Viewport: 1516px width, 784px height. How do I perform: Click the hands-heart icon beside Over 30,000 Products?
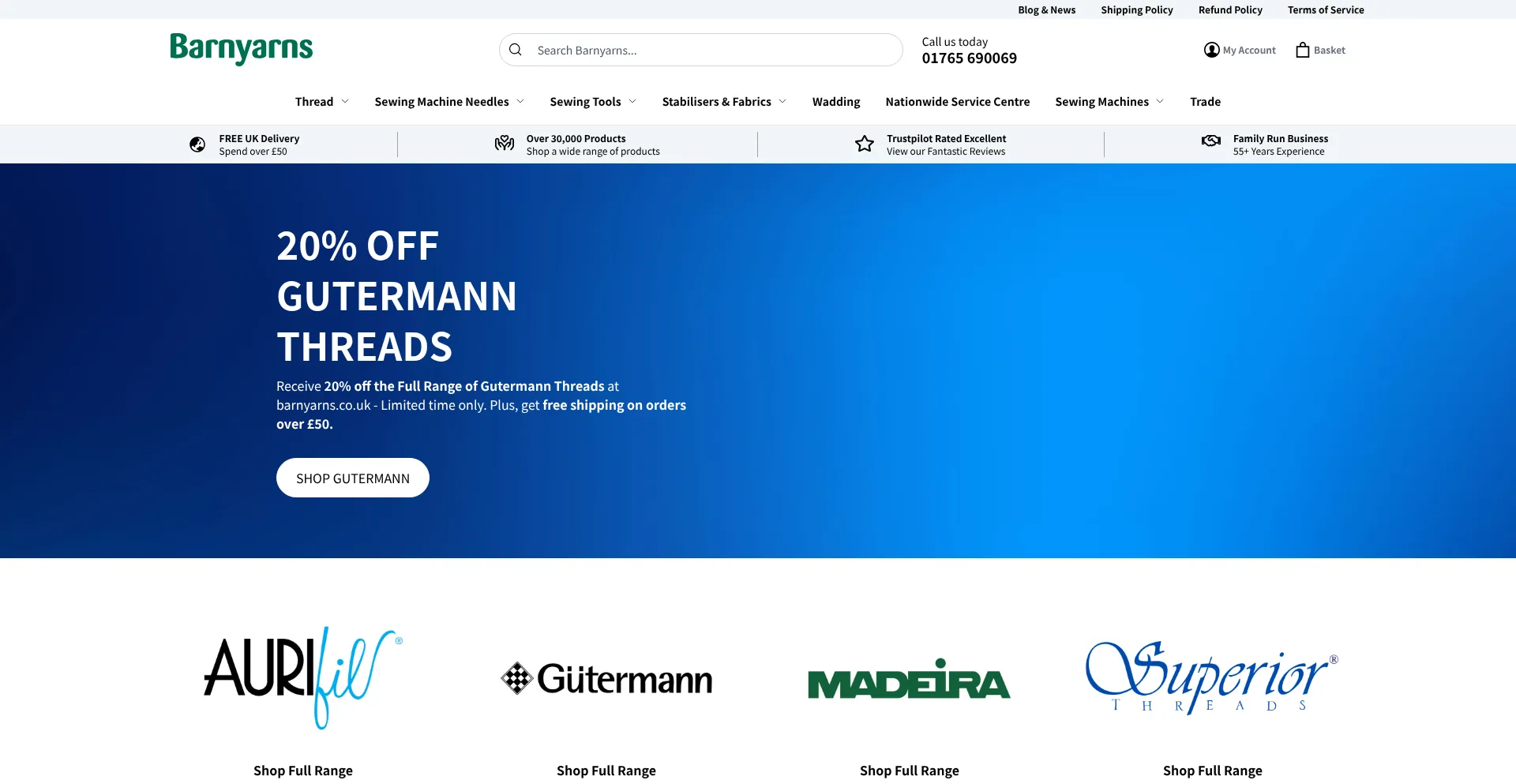[x=505, y=144]
